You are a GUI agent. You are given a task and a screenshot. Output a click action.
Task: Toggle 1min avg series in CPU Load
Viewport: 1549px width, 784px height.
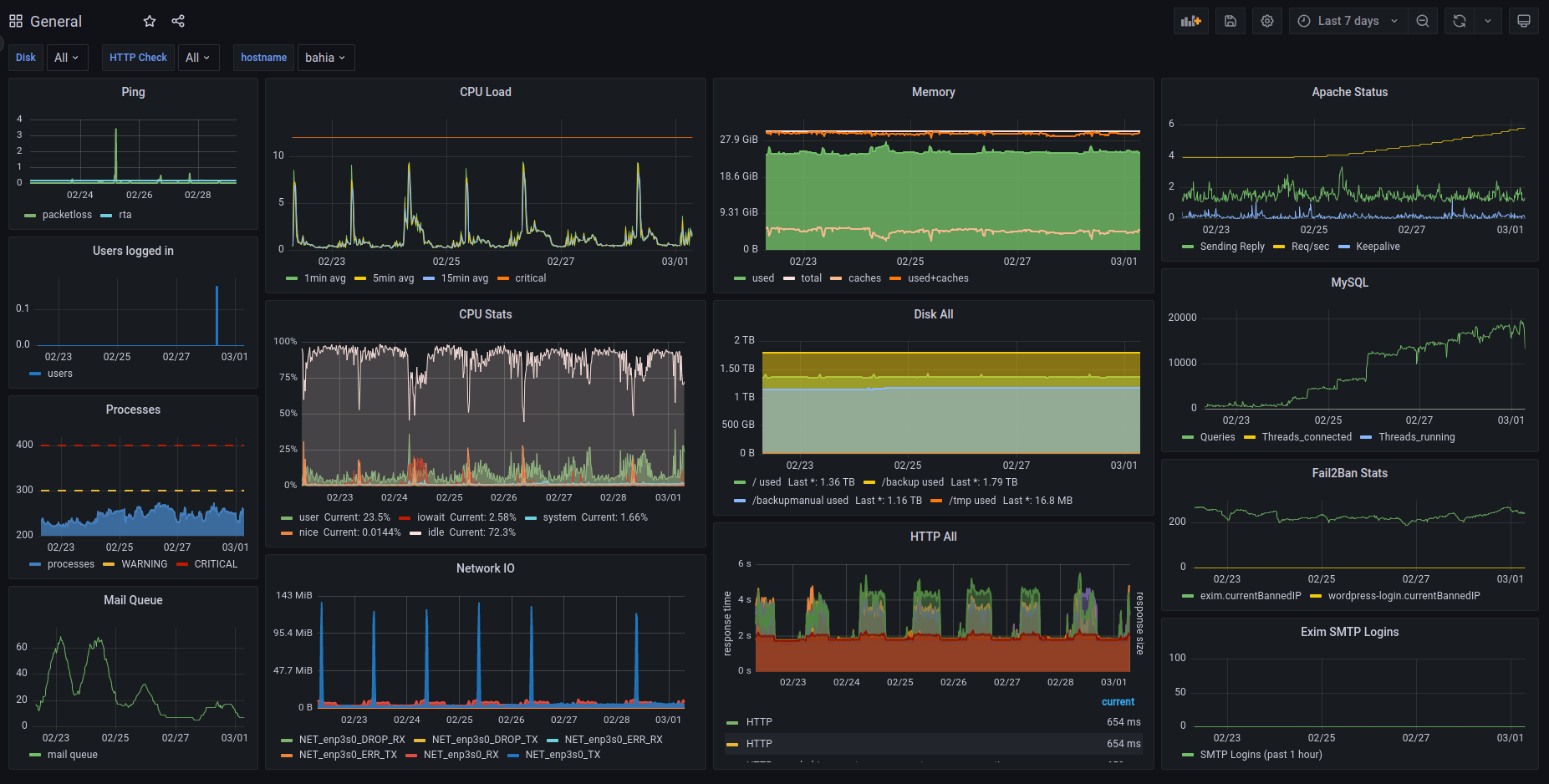[x=324, y=278]
